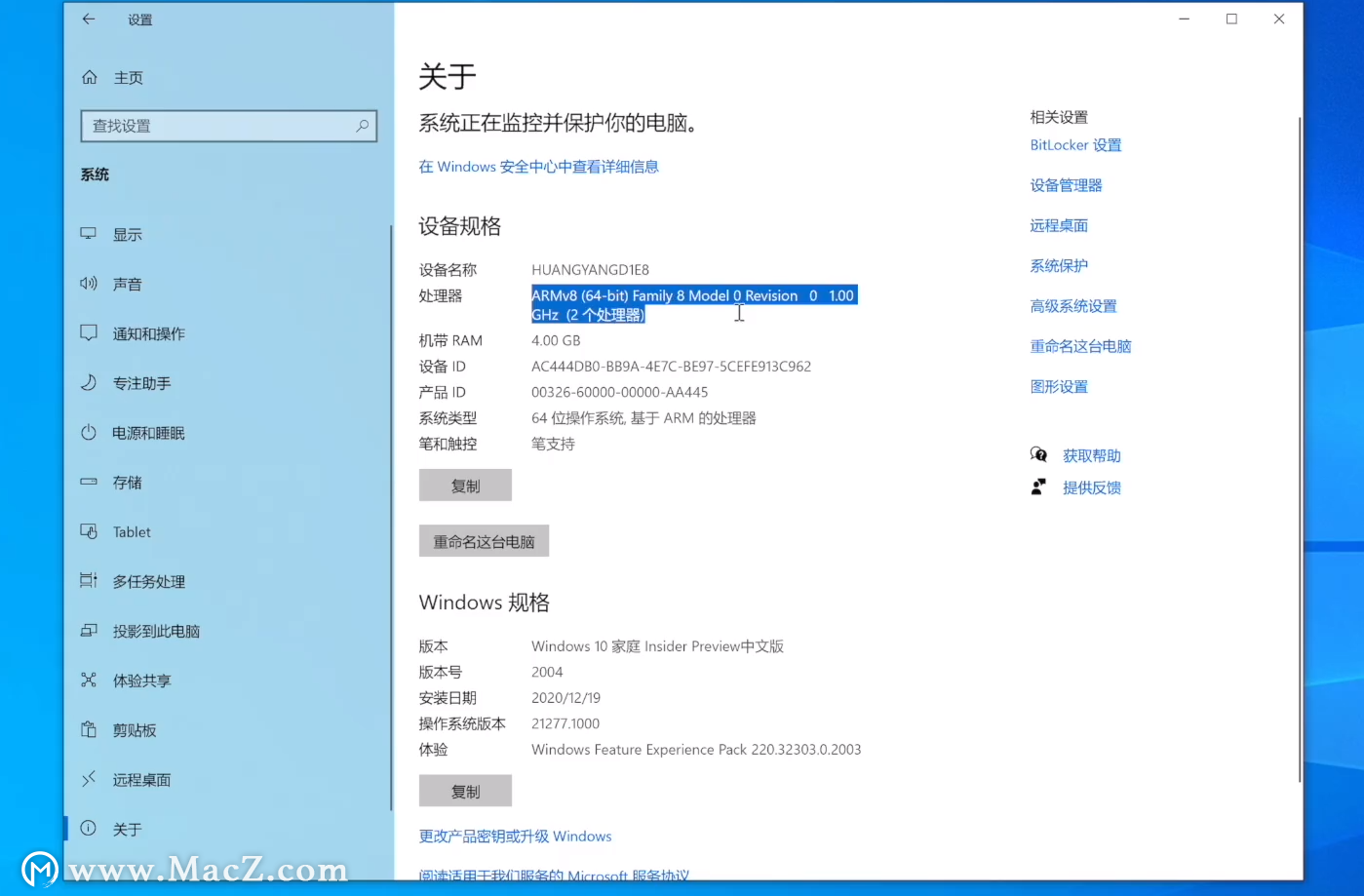Click product ID 00326-60000-00000-AA445
Image resolution: width=1364 pixels, height=896 pixels.
(619, 392)
